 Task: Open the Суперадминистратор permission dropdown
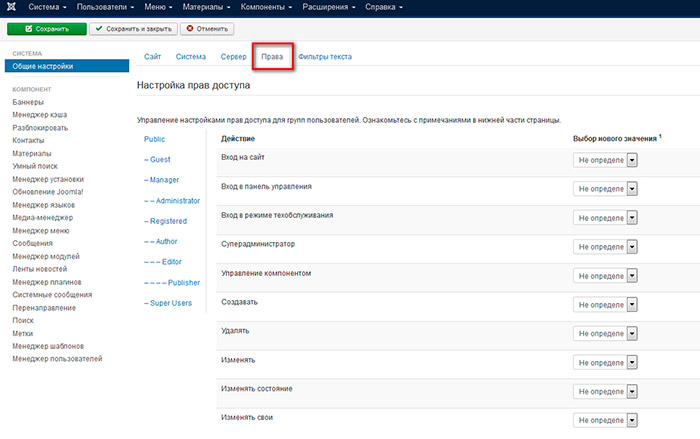click(x=606, y=245)
